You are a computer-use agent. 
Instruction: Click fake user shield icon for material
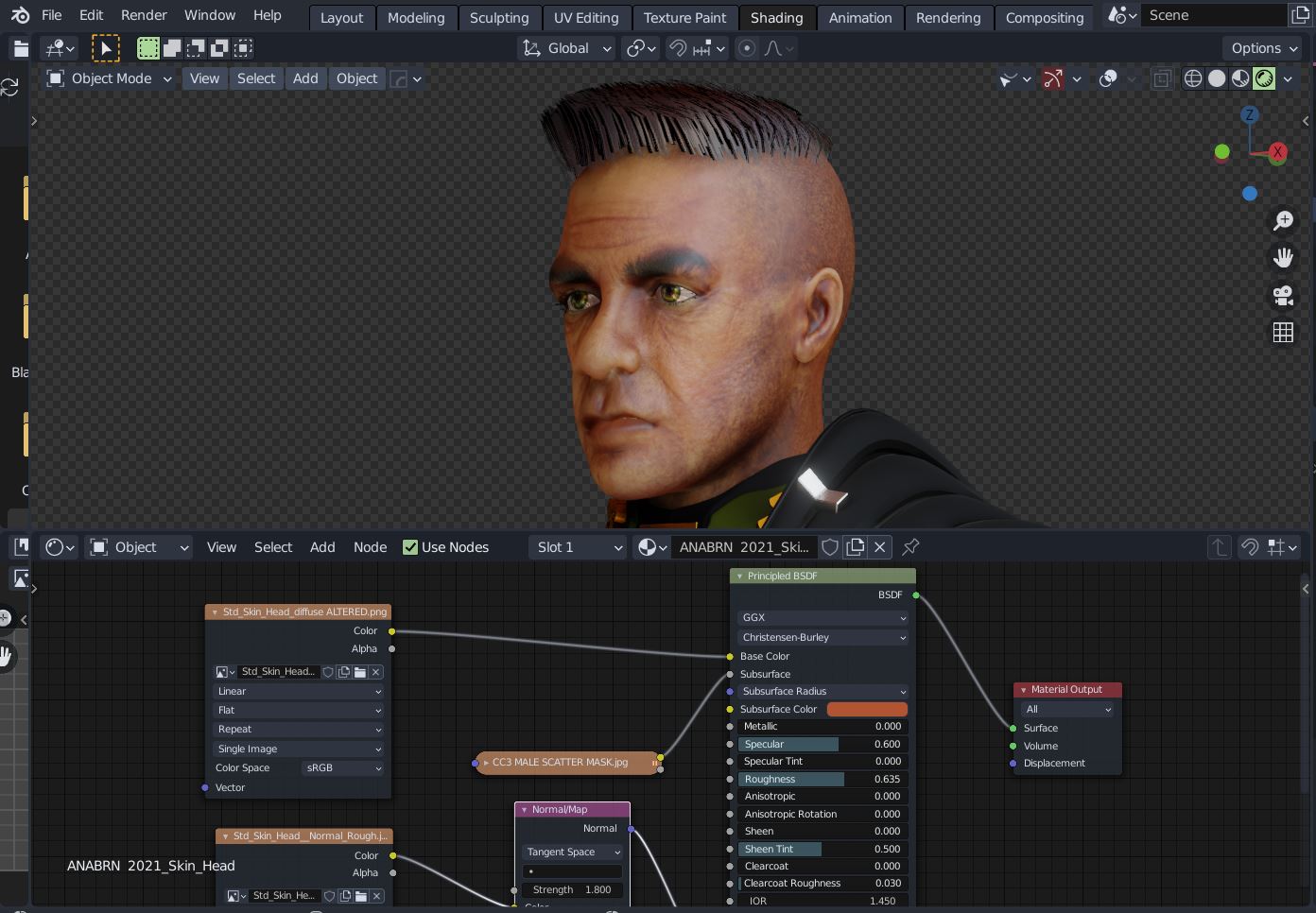(x=830, y=547)
